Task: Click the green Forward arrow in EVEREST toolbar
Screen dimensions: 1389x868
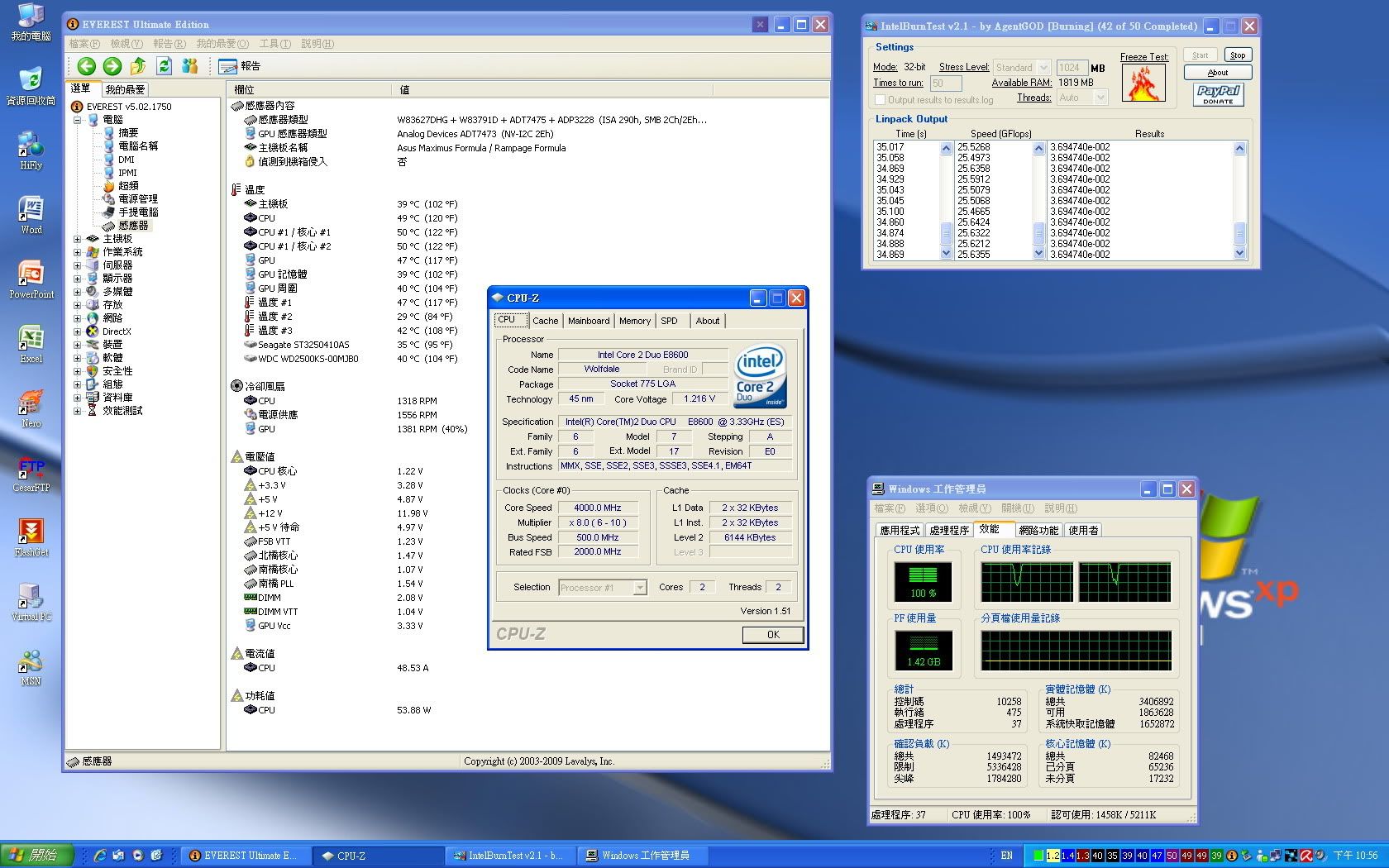Action: tap(112, 66)
